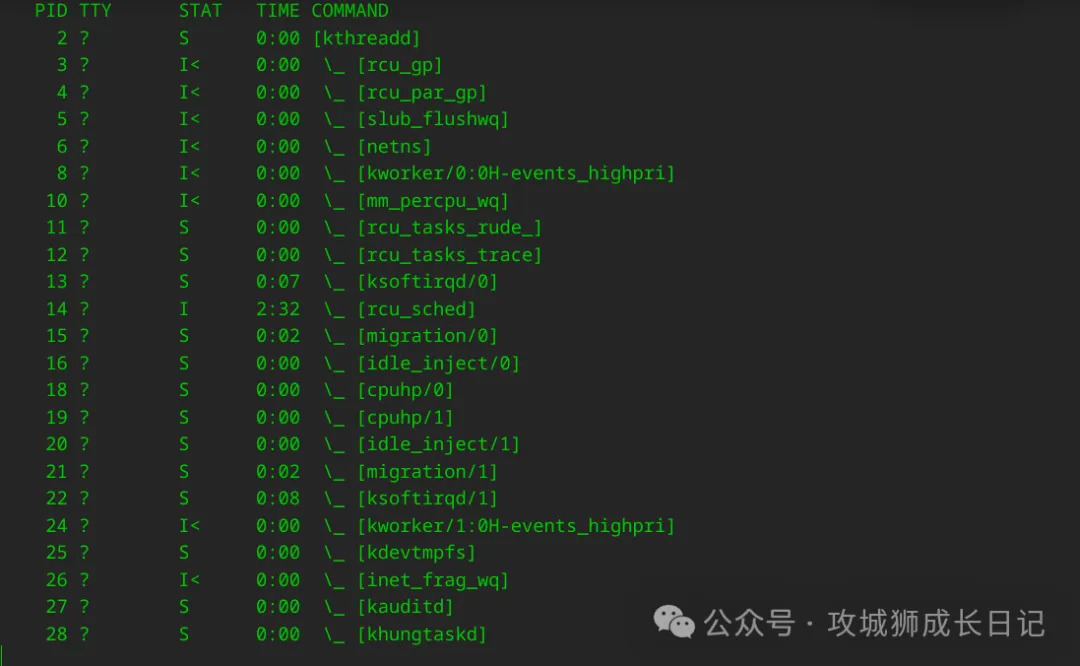The height and width of the screenshot is (666, 1080).
Task: Select the [kthreadd] parent process
Action: [x=366, y=38]
